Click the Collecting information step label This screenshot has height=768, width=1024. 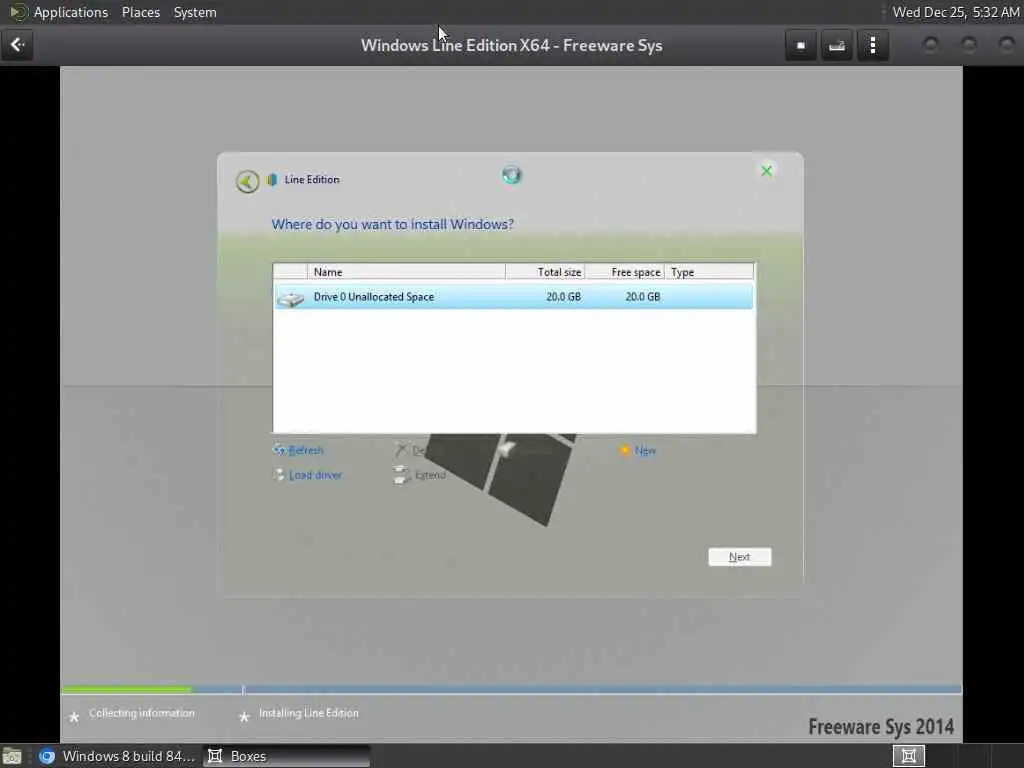142,713
